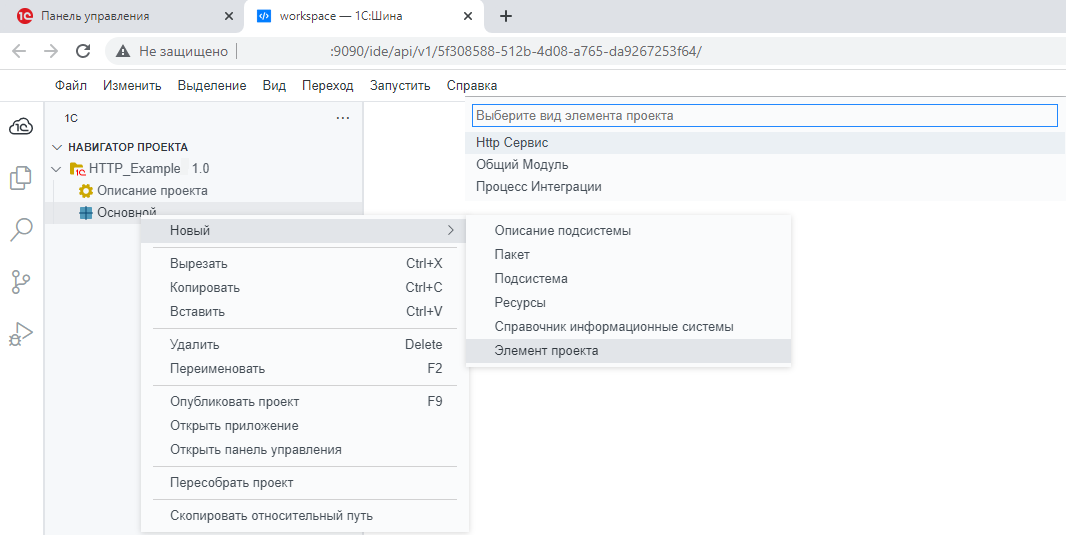This screenshot has width=1066, height=535.
Task: Open the 1C cloud view in activity bar
Action: pyautogui.click(x=21, y=127)
